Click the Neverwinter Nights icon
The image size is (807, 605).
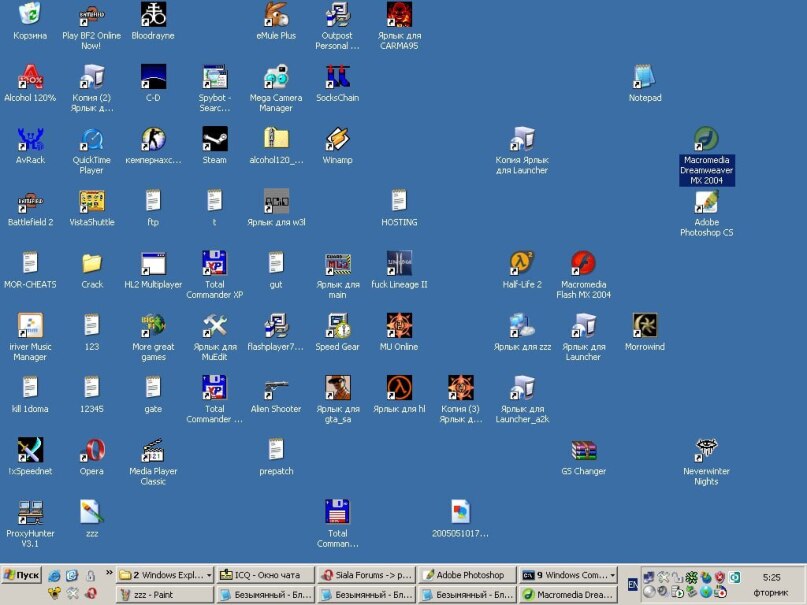[706, 450]
